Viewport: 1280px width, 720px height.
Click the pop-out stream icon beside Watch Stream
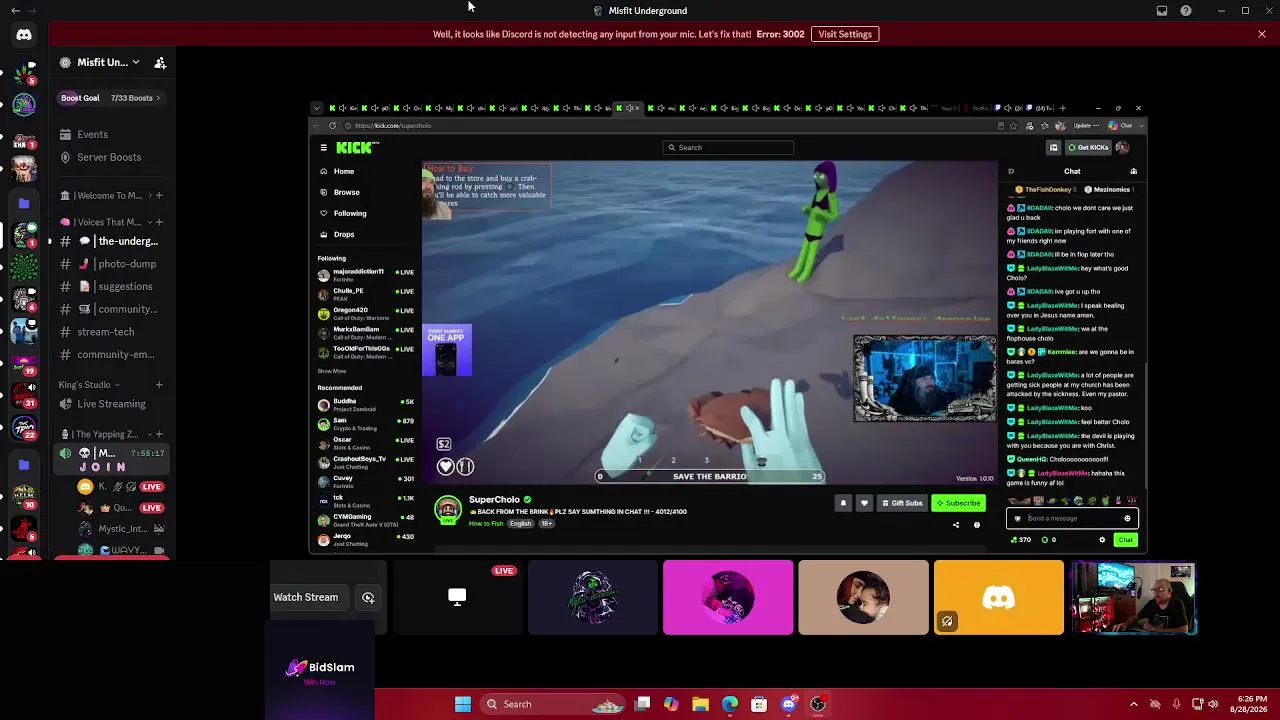(x=368, y=597)
